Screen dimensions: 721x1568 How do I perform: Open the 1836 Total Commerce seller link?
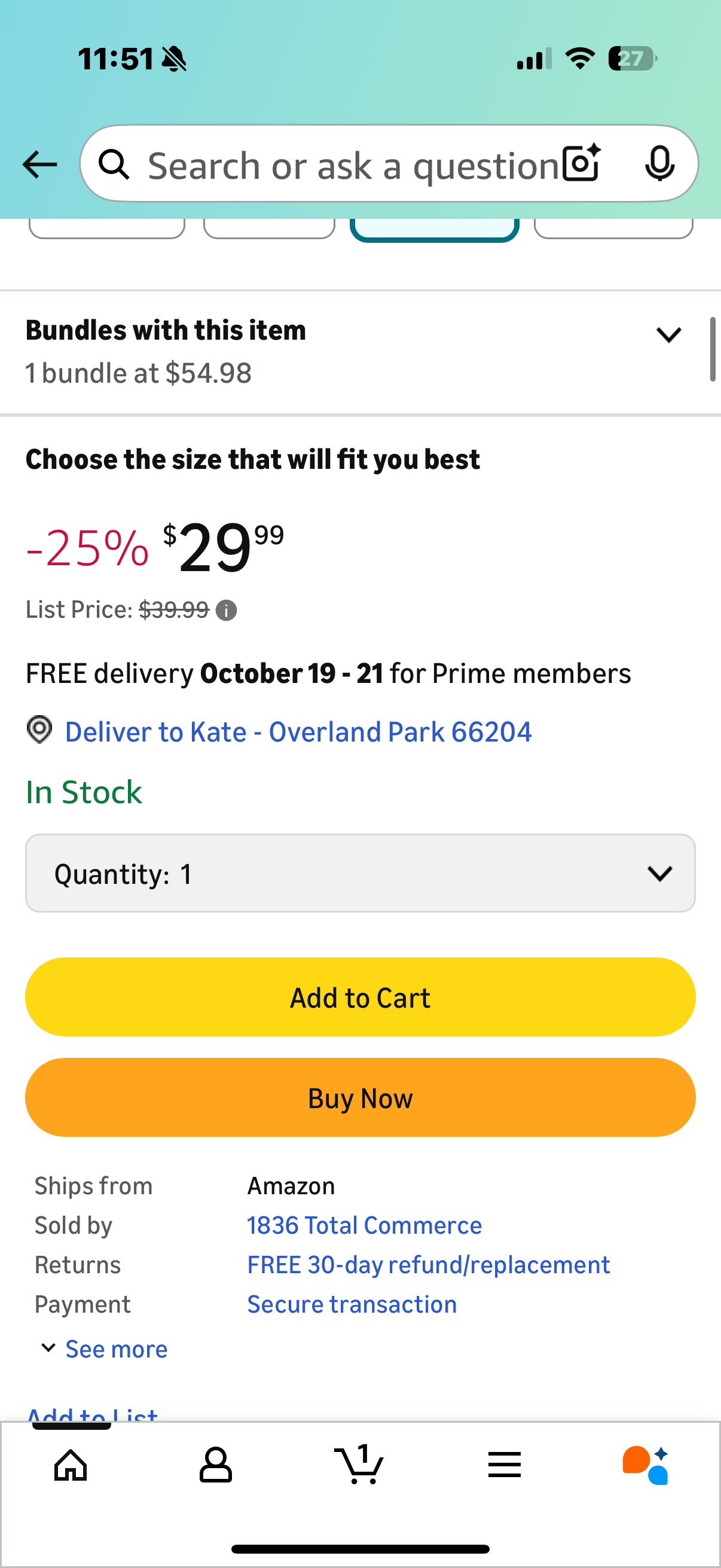click(x=364, y=1225)
